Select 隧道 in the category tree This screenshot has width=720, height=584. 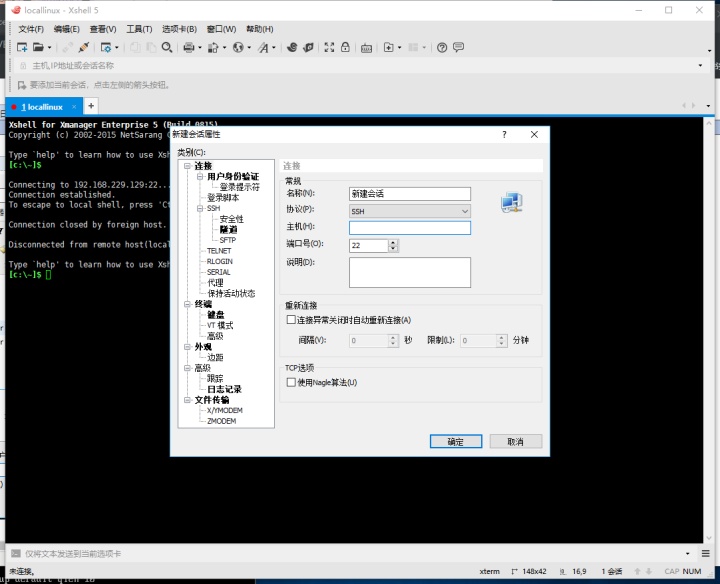tap(228, 230)
